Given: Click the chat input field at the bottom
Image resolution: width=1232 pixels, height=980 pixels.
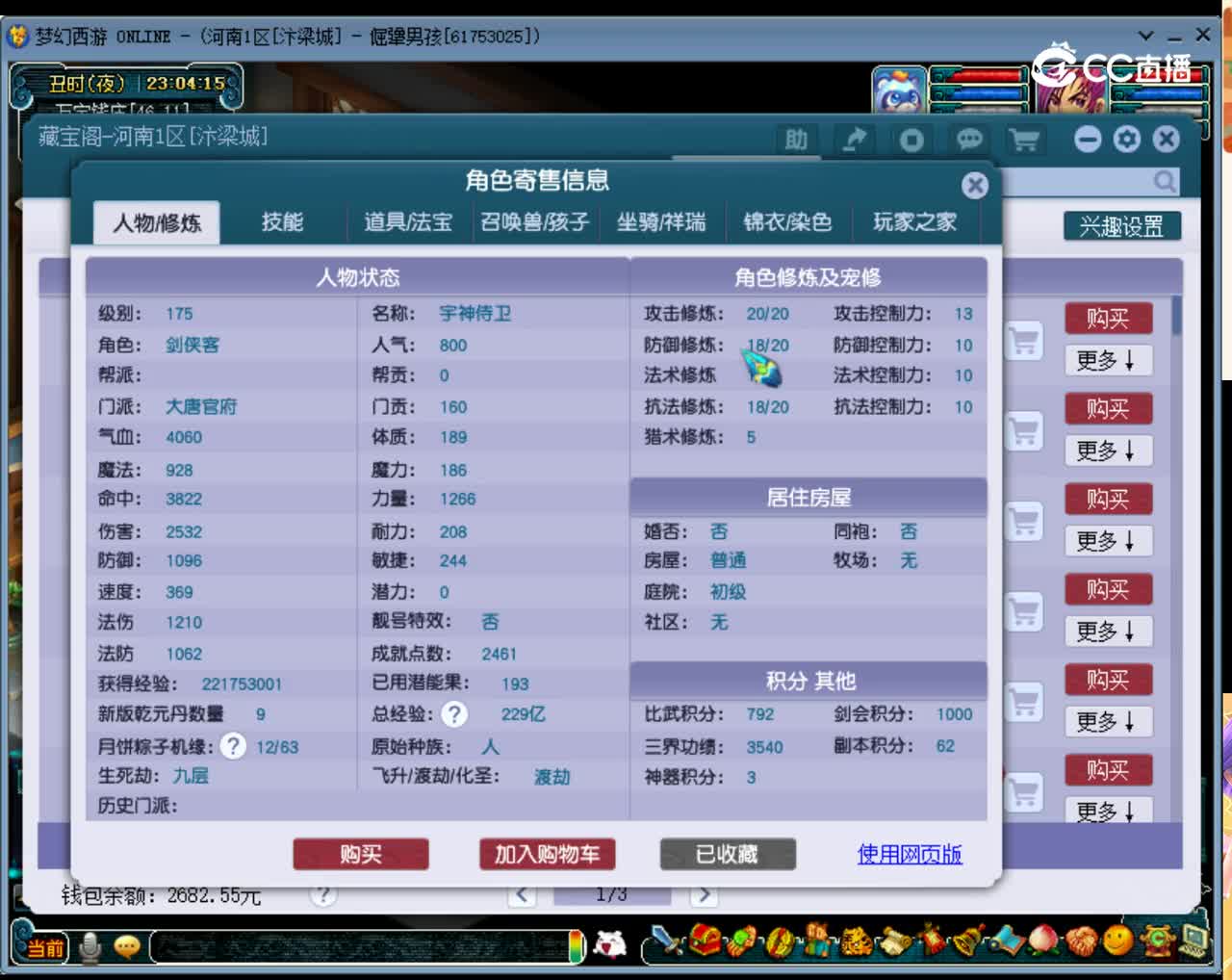Looking at the screenshot, I should point(361,948).
